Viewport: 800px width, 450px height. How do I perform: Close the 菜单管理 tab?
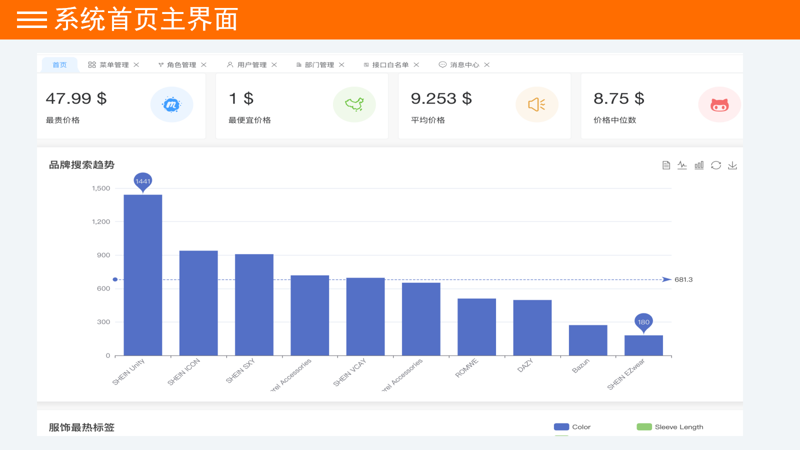(x=136, y=65)
